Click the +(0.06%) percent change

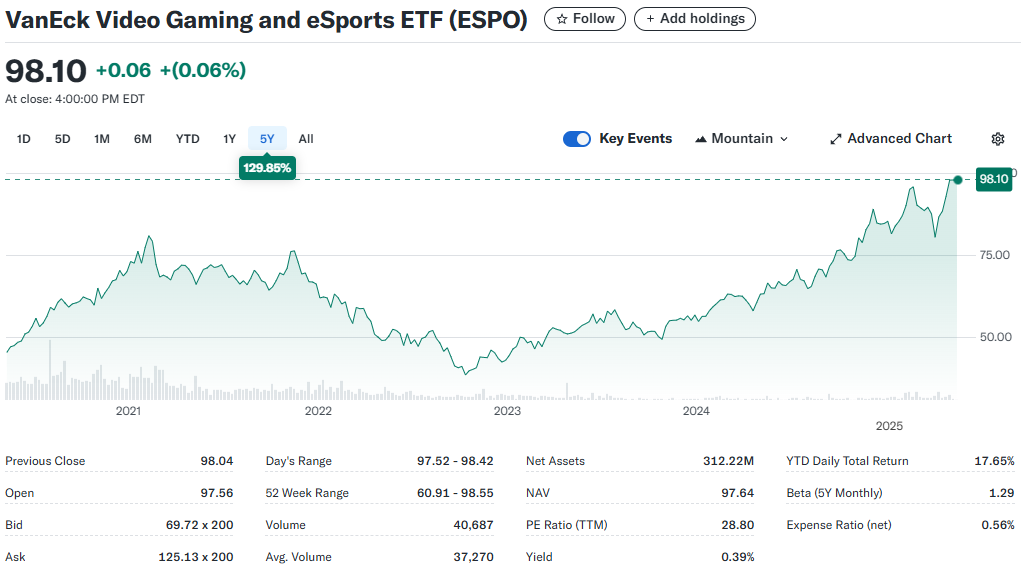coord(203,70)
